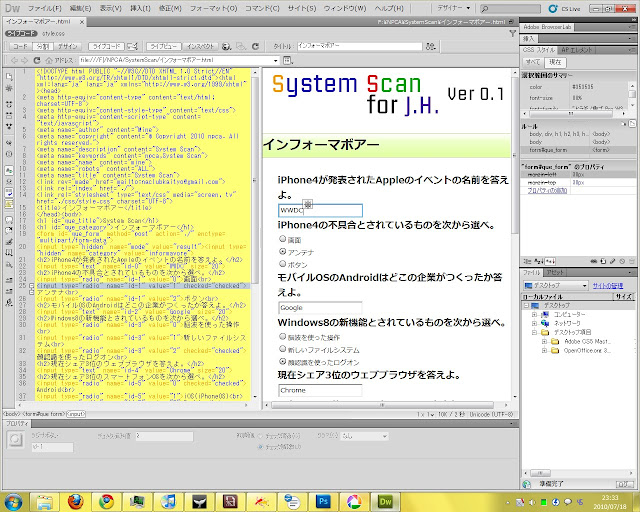
Task: Click the すべて button in CSS panel
Action: pos(533,62)
